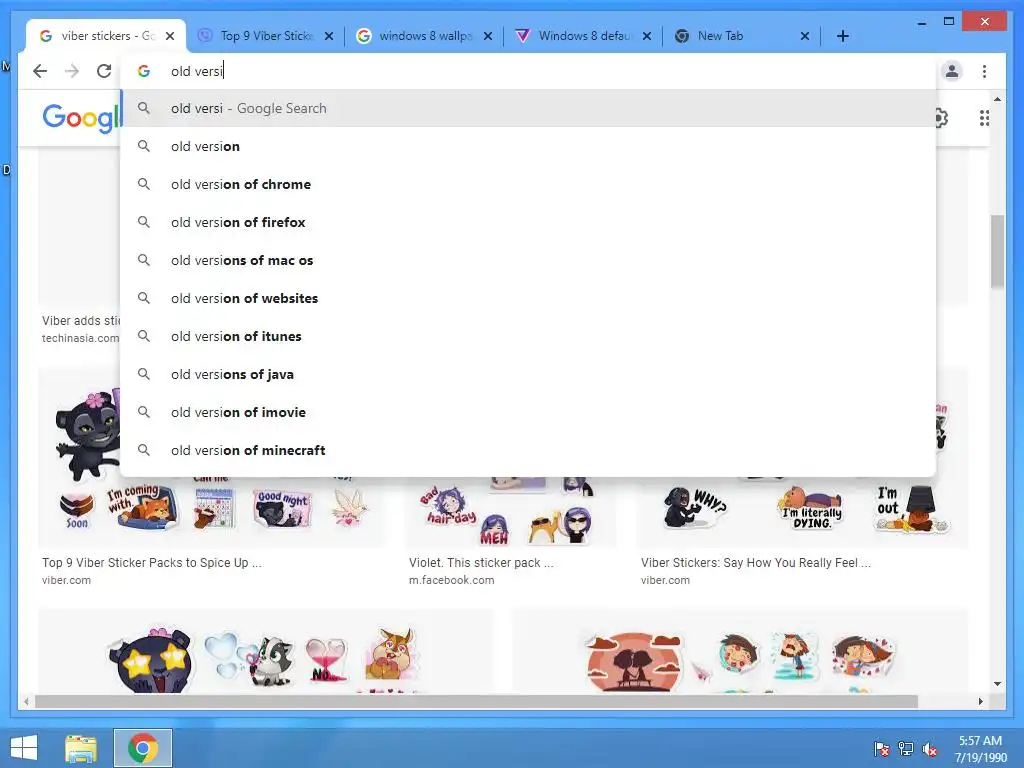
Task: Open the 'Violet. This sticker pack' result
Action: click(x=481, y=563)
